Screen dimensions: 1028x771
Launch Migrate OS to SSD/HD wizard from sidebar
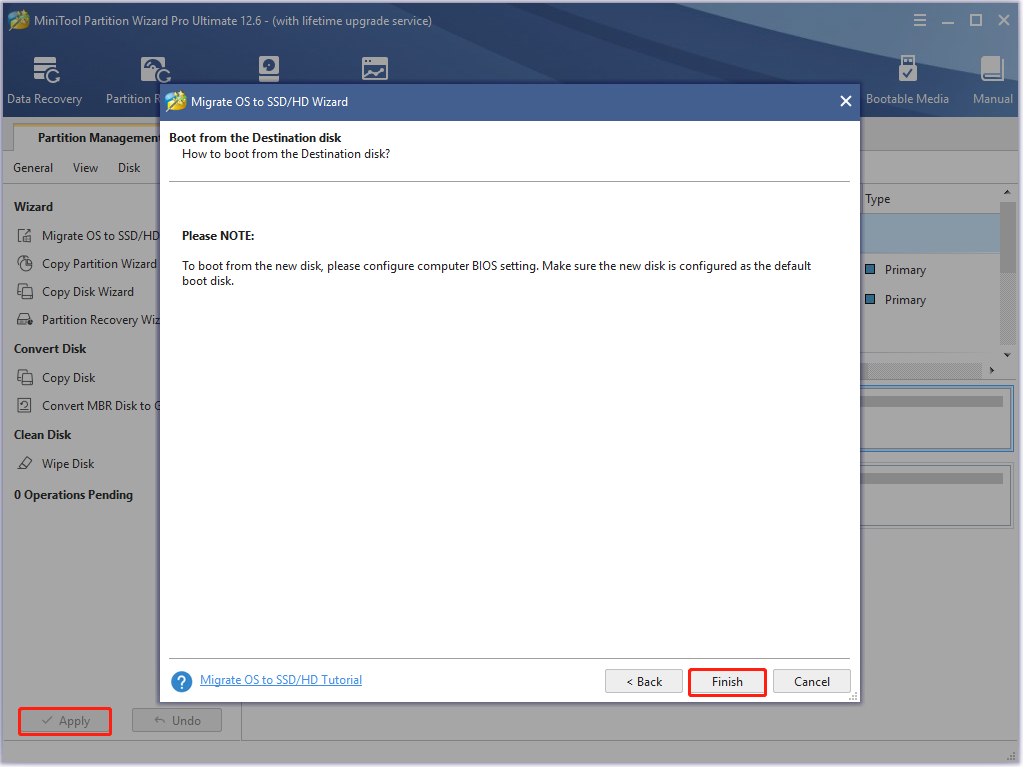101,237
